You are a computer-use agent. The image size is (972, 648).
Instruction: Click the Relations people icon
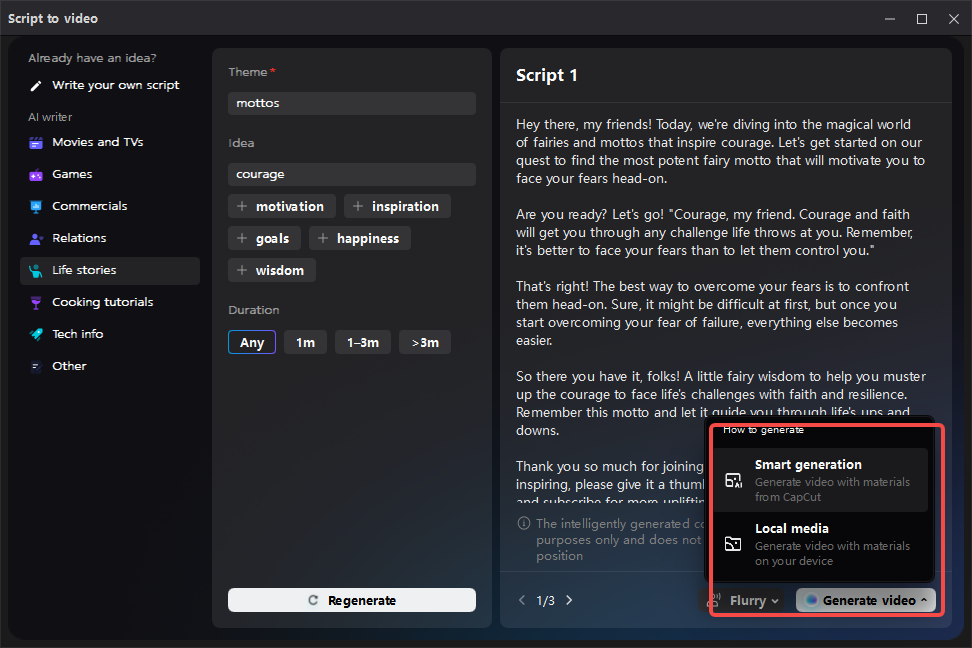click(36, 239)
